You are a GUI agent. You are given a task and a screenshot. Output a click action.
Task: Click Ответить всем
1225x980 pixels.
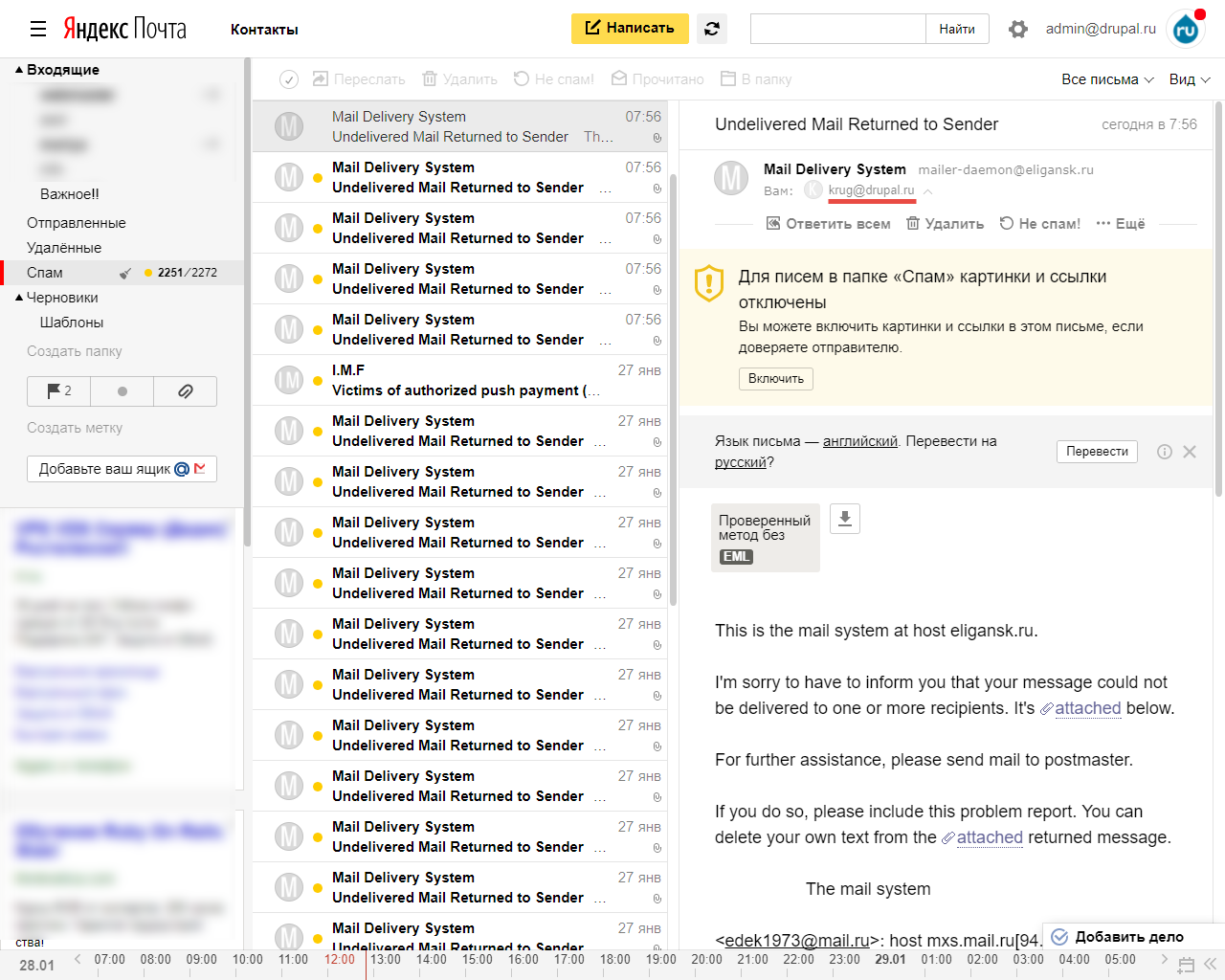pyautogui.click(x=829, y=223)
